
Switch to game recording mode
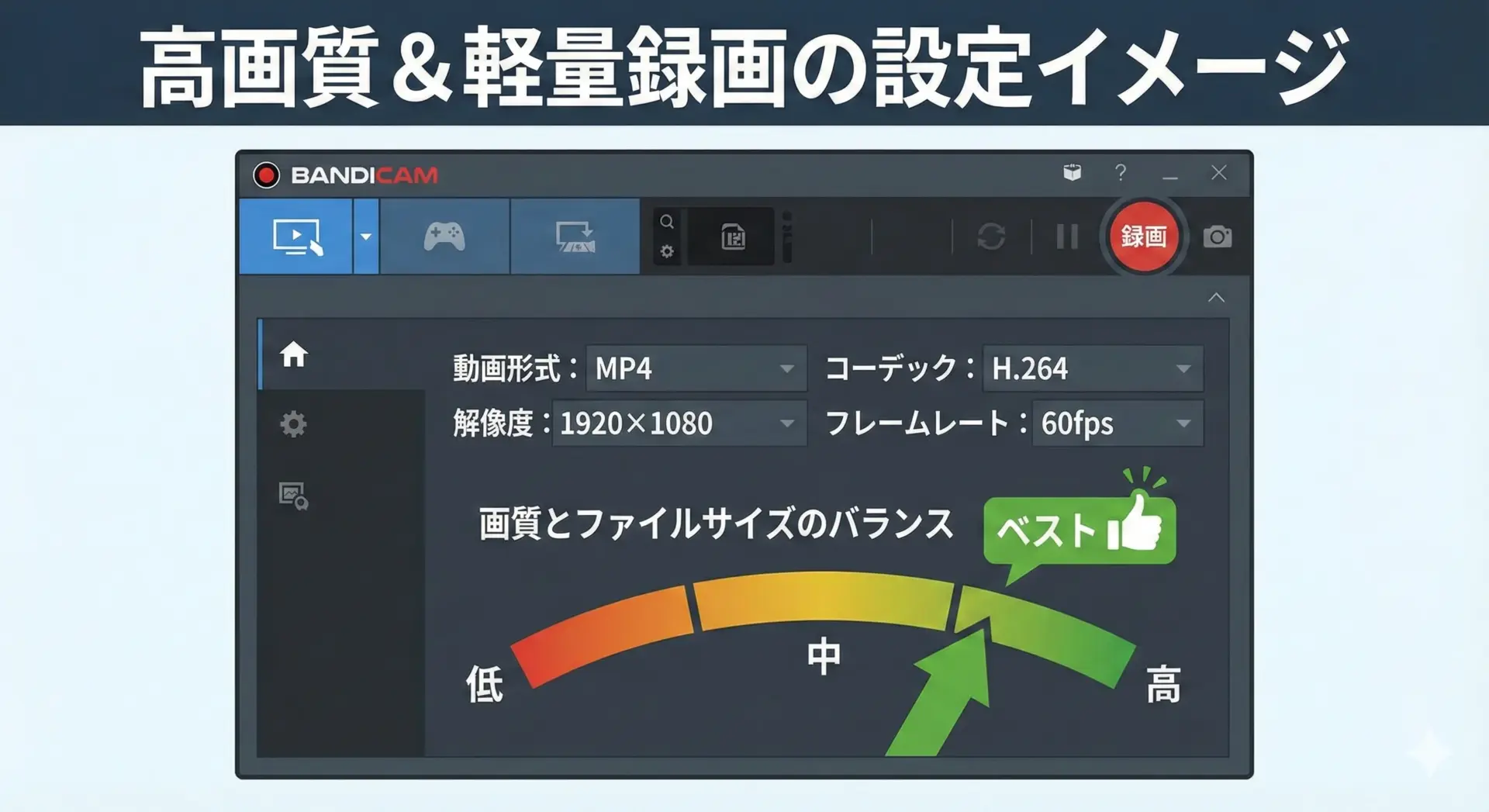click(444, 237)
